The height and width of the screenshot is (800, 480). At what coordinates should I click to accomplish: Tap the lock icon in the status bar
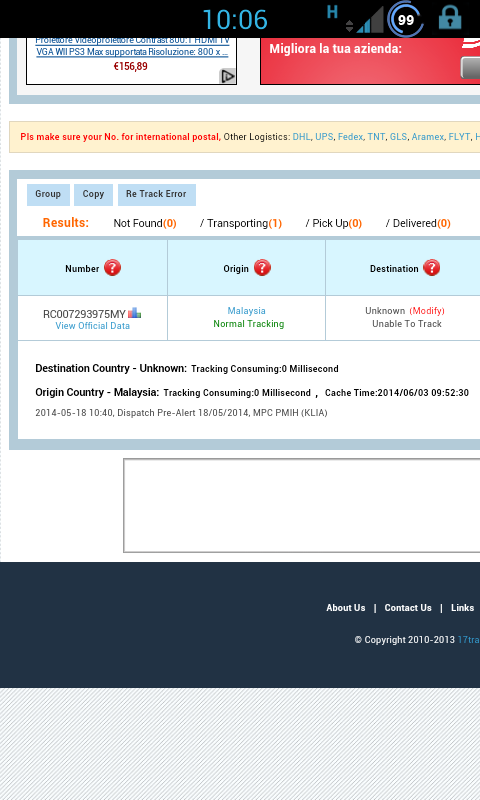click(450, 19)
